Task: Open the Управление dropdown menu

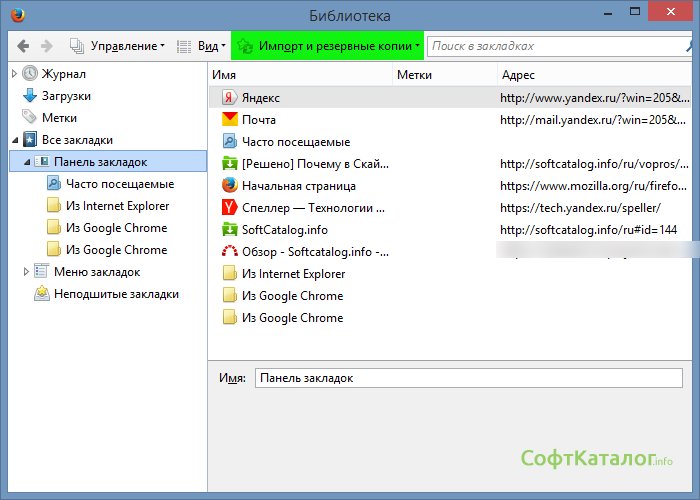Action: point(119,46)
